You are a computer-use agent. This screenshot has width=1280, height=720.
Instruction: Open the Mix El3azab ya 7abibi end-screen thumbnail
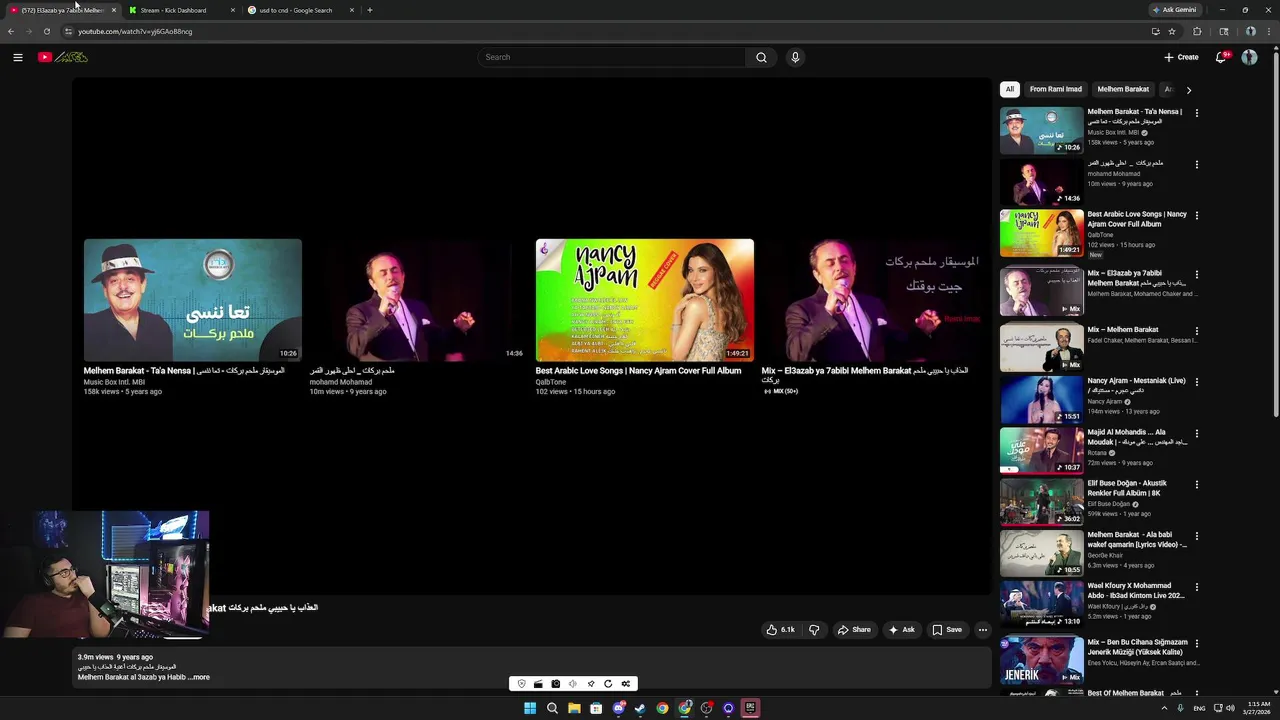point(871,300)
